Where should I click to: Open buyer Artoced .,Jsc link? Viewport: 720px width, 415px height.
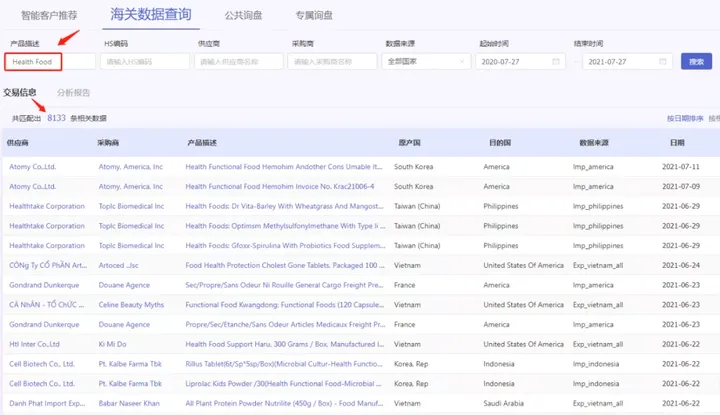pos(118,265)
